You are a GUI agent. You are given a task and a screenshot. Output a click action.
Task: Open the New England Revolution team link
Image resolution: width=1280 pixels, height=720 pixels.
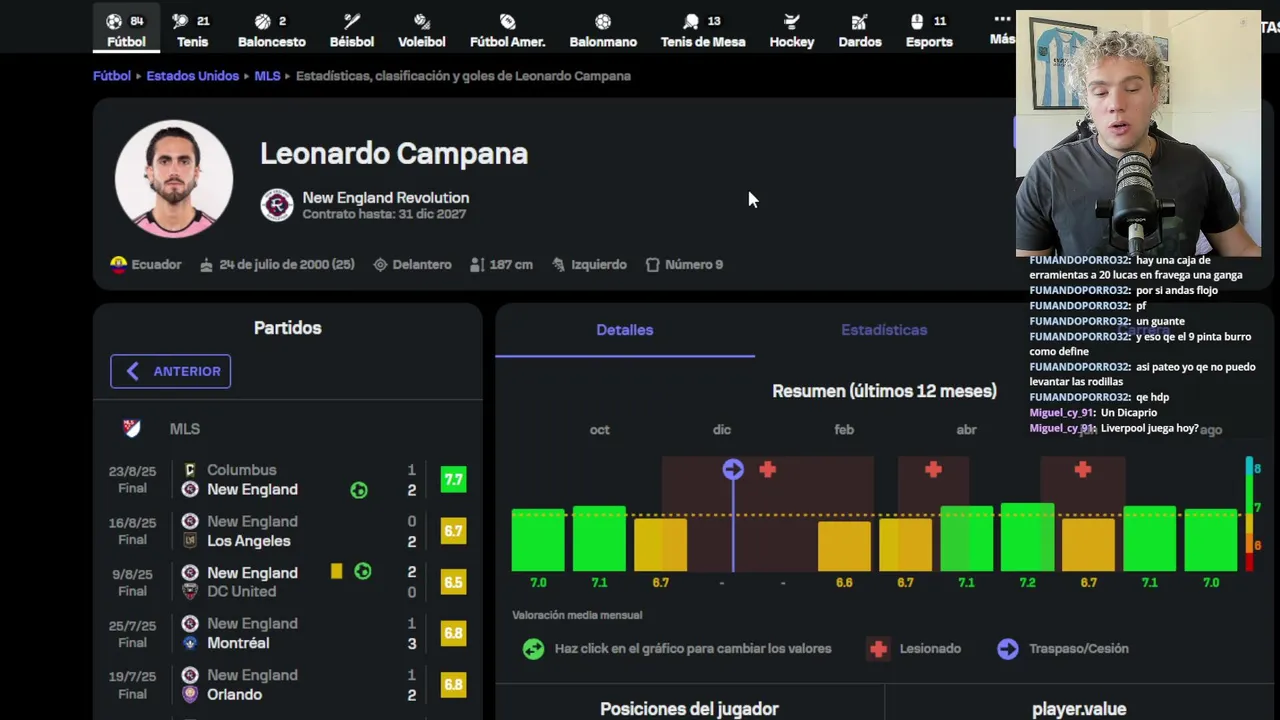(386, 198)
